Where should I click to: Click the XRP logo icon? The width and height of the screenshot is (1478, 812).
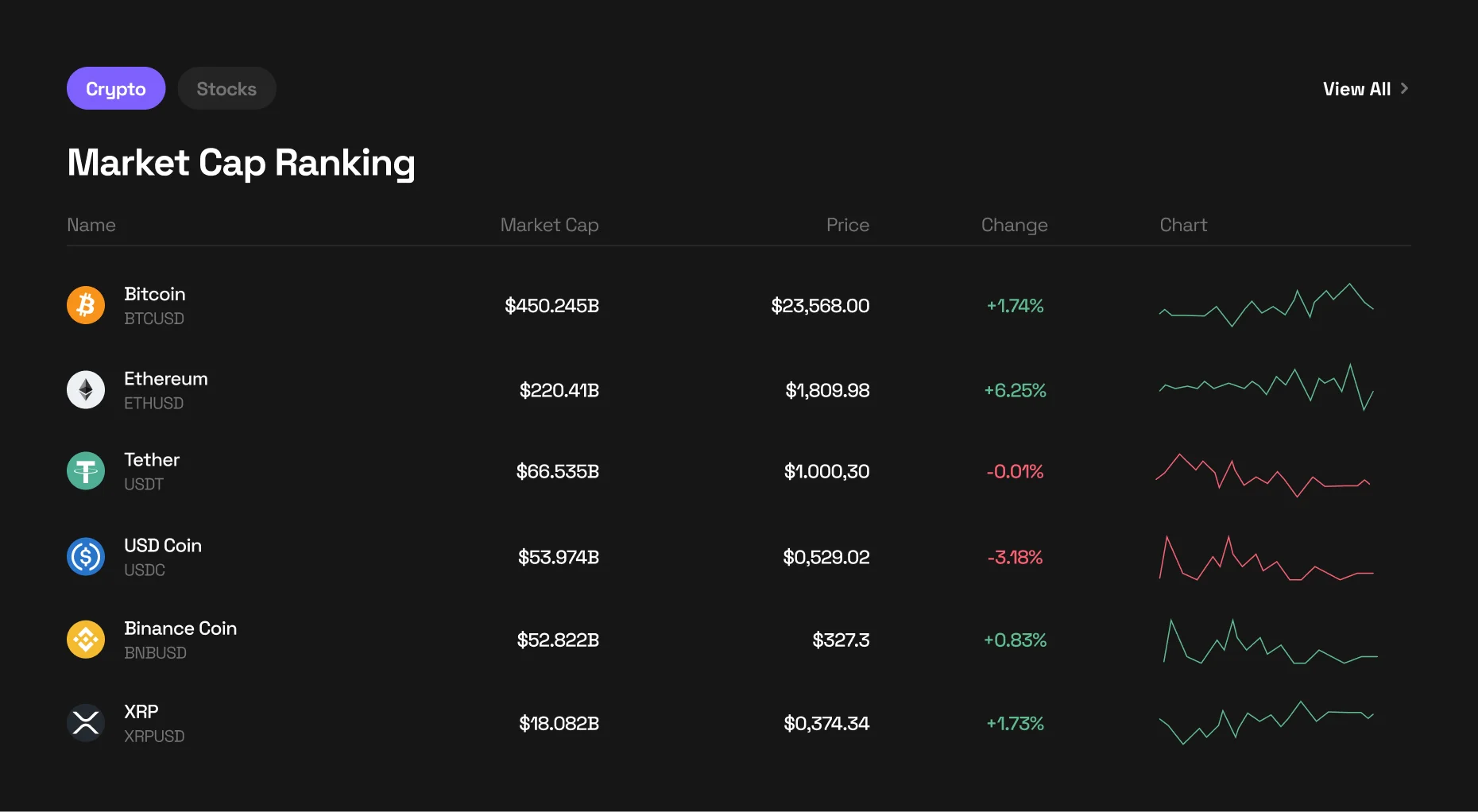coord(86,723)
